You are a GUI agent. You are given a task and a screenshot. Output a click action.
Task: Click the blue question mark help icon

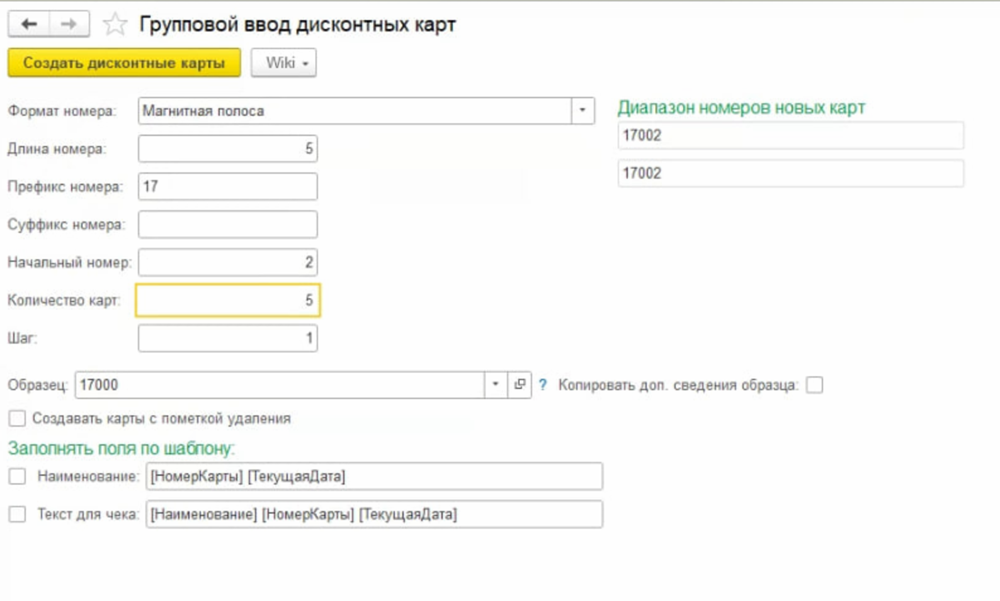[543, 384]
